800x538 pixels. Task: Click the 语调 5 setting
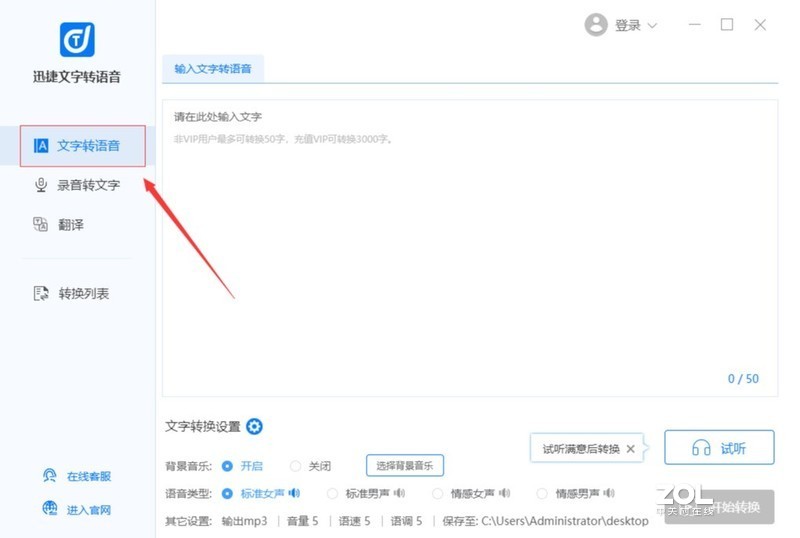tap(407, 521)
